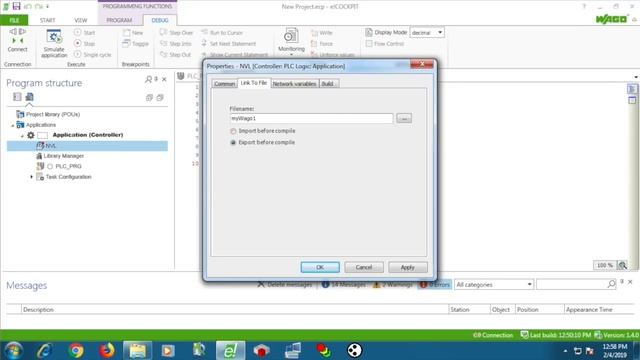640x360 pixels.
Task: Open the Build tab in Properties
Action: tap(328, 84)
